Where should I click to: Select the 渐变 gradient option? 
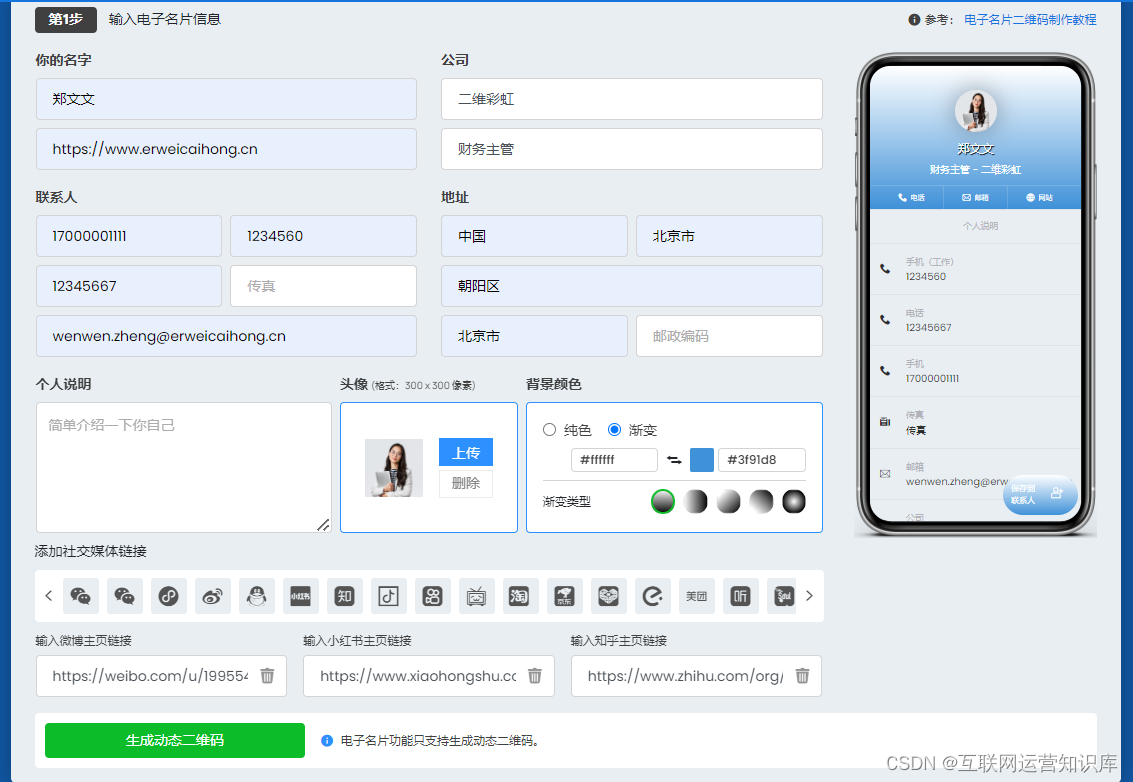point(614,430)
